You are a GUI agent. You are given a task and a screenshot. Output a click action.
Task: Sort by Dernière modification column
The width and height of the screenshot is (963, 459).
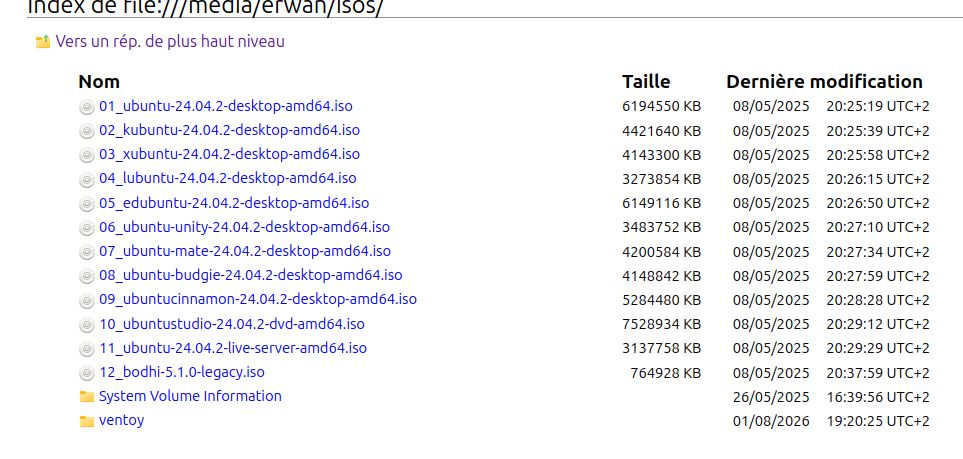pos(824,82)
